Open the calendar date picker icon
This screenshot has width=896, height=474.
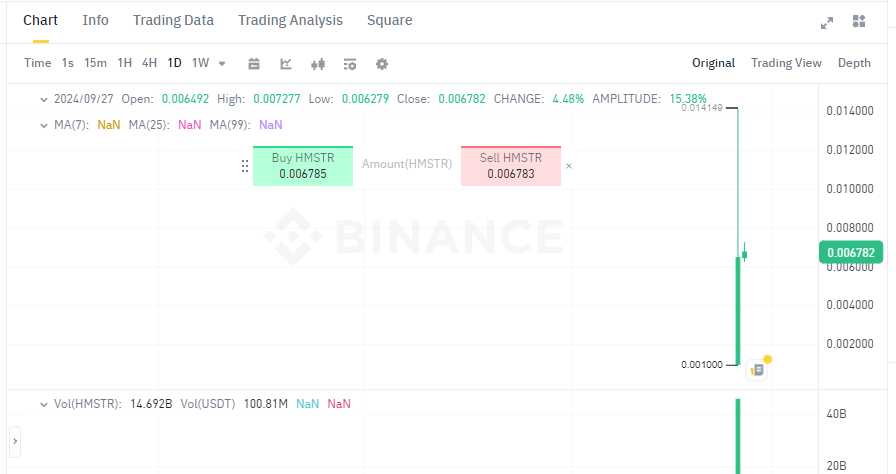click(254, 63)
